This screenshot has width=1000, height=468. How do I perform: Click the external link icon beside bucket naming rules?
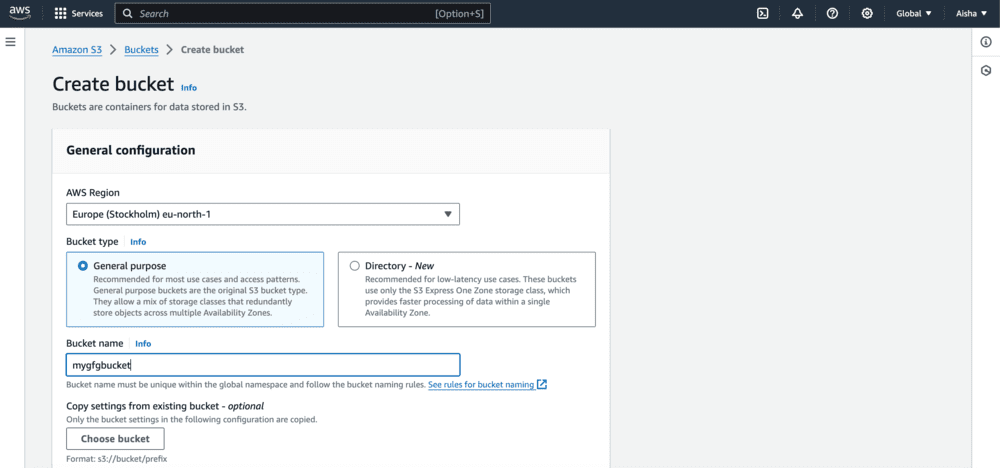click(x=542, y=384)
